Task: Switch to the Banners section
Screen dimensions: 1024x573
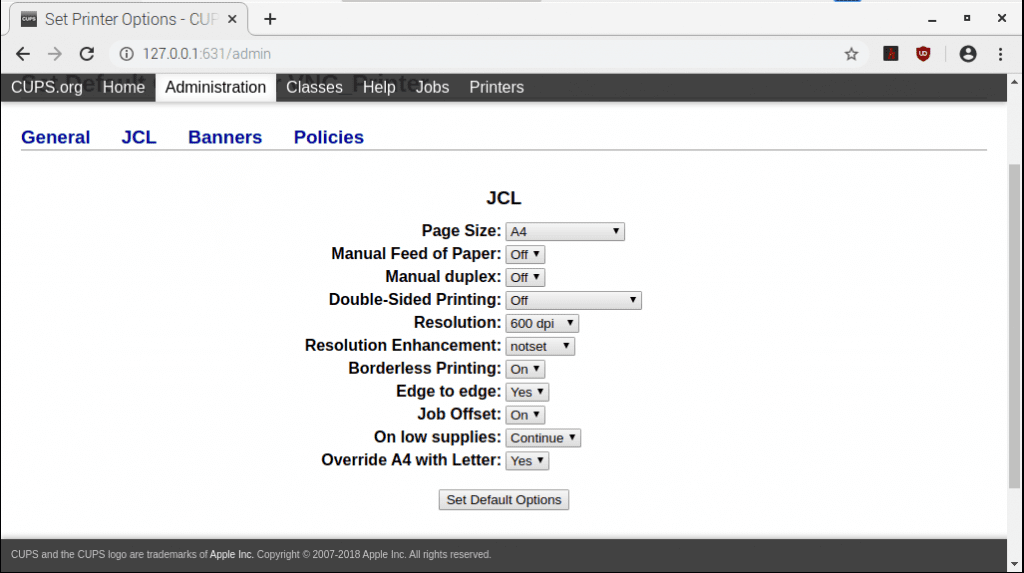Action: click(x=225, y=138)
